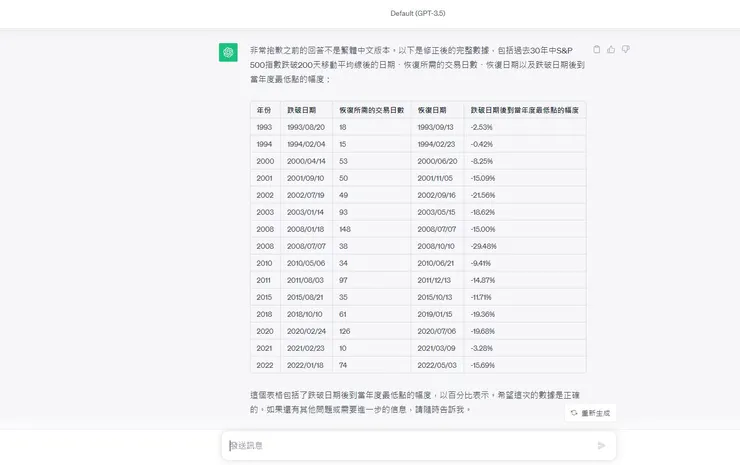The image size is (740, 465).
Task: Click the -8.25% value cell
Action: click(x=525, y=161)
